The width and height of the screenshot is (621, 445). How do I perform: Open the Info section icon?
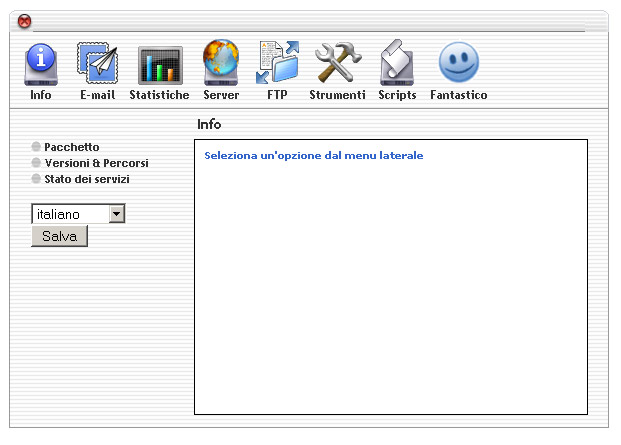coord(41,65)
